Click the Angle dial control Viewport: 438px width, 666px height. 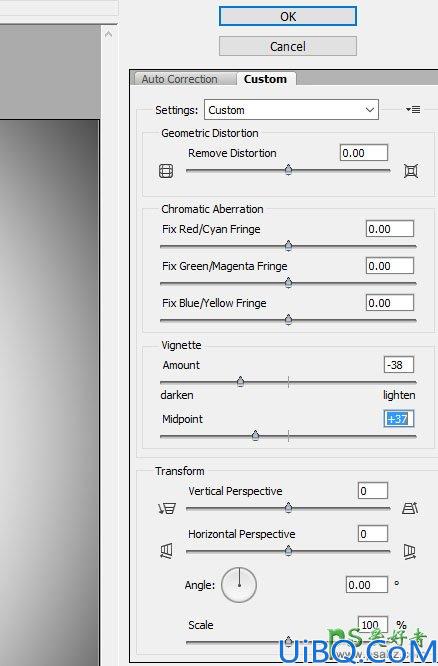click(239, 585)
